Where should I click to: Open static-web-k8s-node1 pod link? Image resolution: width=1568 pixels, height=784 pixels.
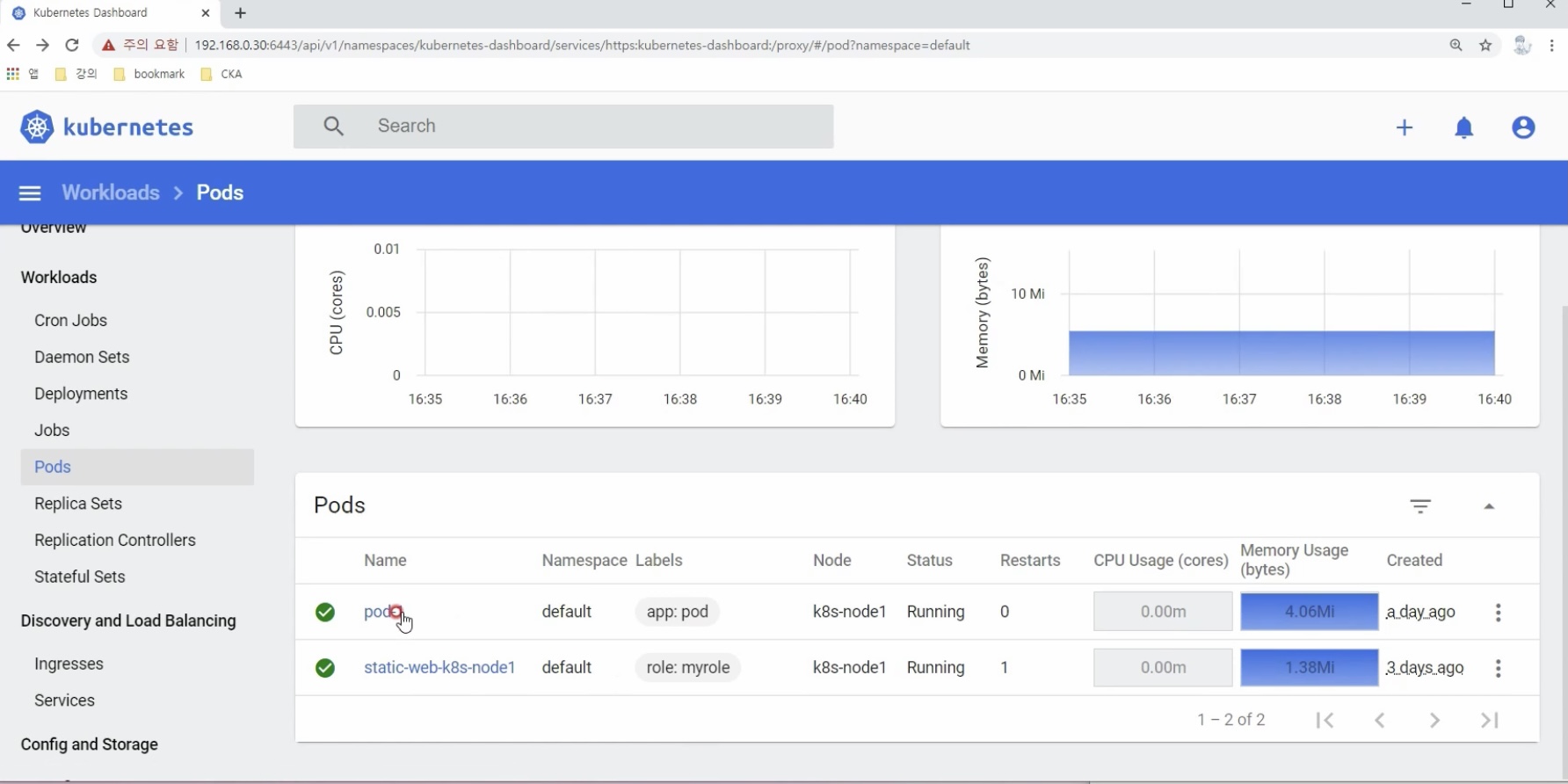(439, 668)
